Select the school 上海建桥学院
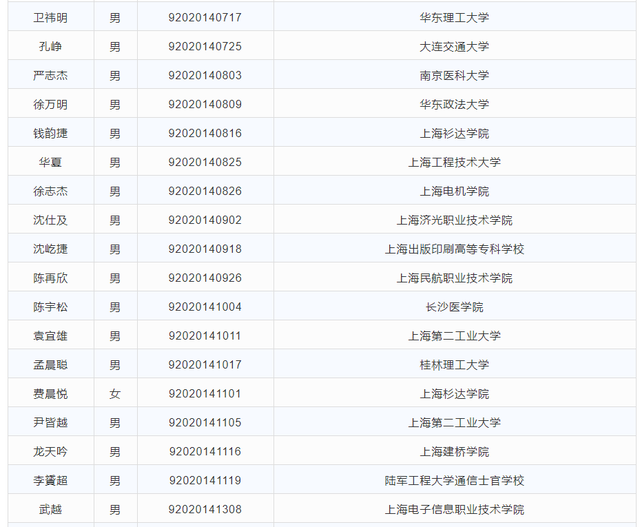Image resolution: width=640 pixels, height=527 pixels. 454,451
